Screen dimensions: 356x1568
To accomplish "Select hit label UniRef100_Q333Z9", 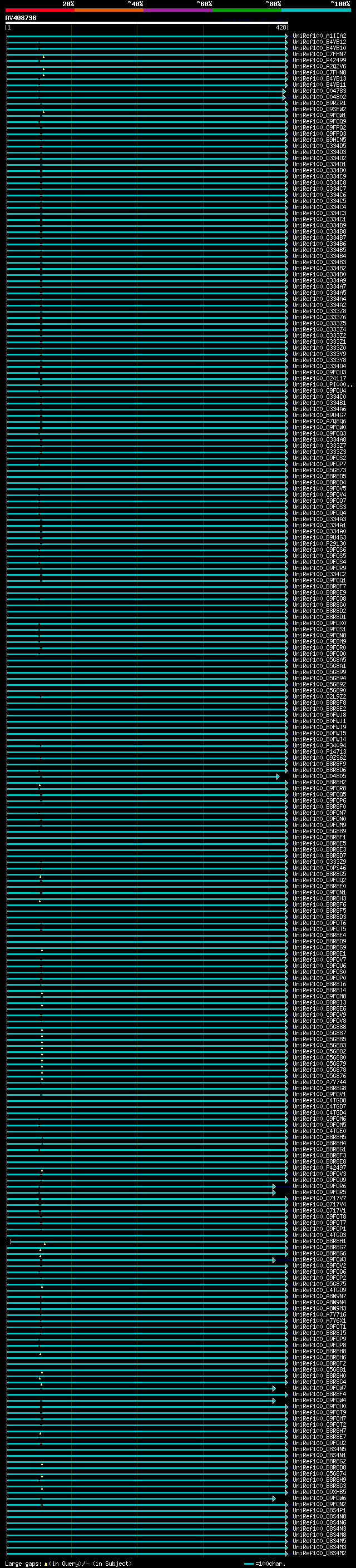I will coord(319,862).
